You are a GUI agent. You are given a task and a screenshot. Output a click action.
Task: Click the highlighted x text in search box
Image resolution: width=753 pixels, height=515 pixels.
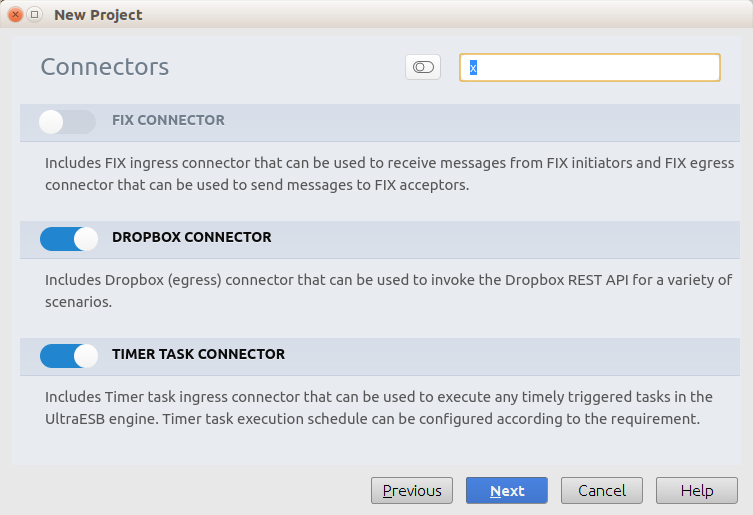tap(474, 68)
